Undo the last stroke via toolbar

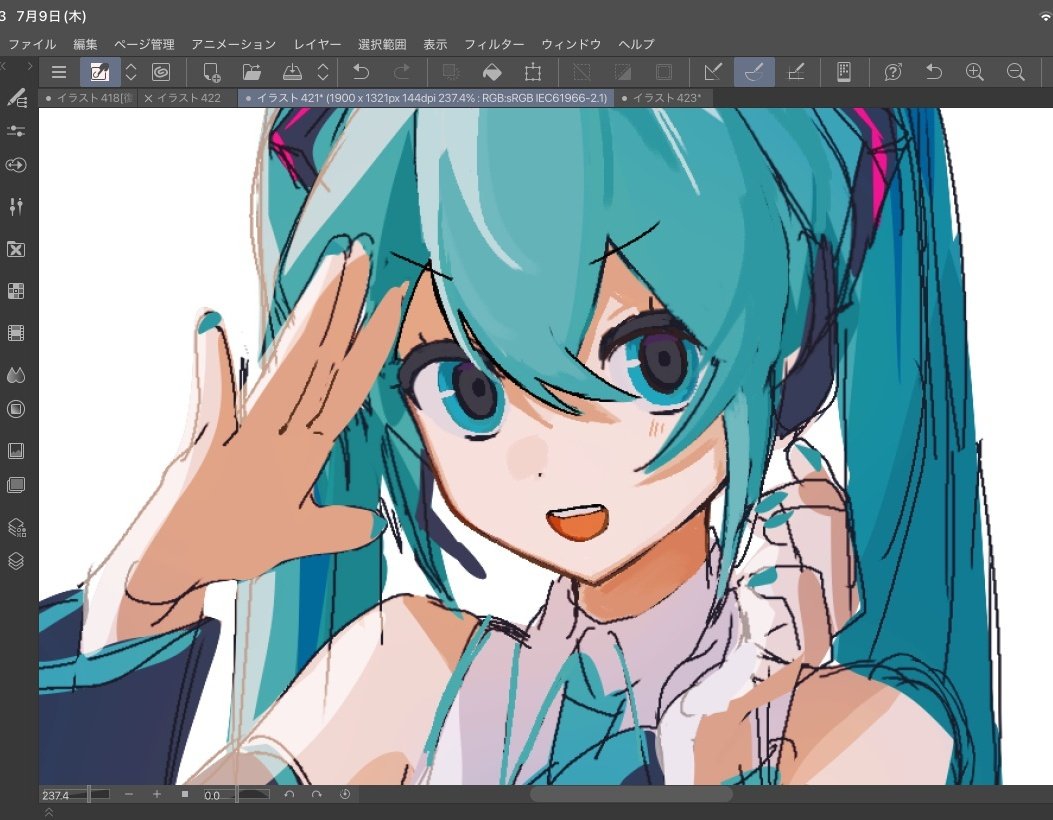point(361,72)
